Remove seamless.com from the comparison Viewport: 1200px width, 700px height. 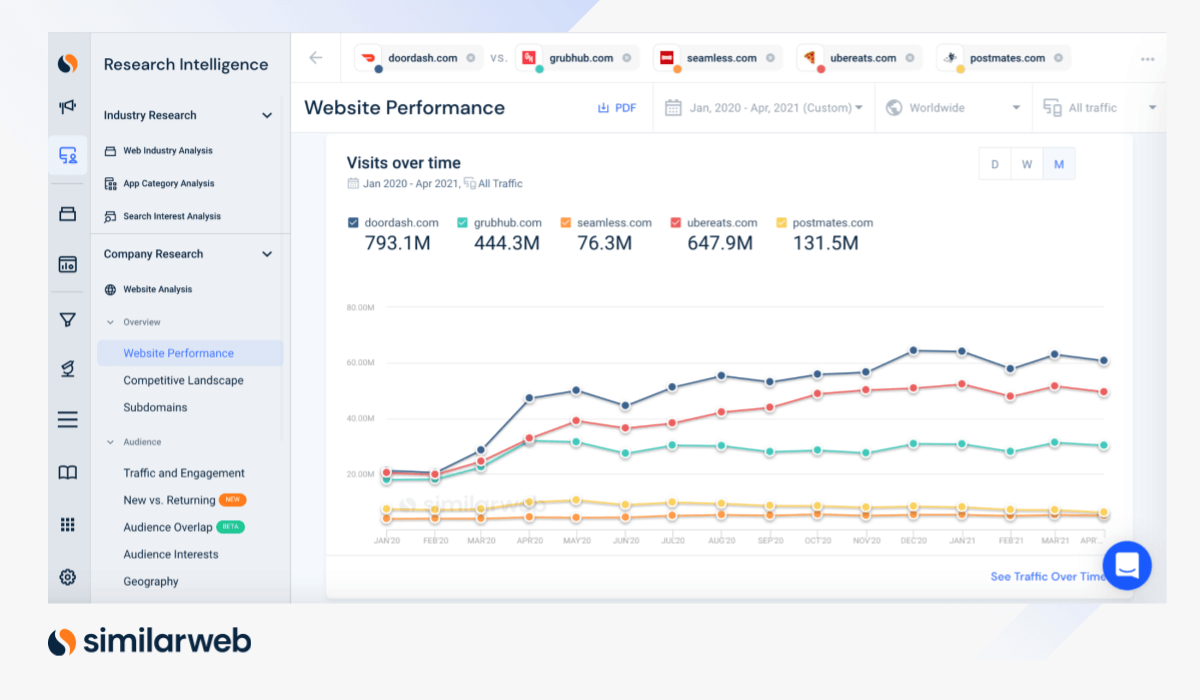[769, 58]
